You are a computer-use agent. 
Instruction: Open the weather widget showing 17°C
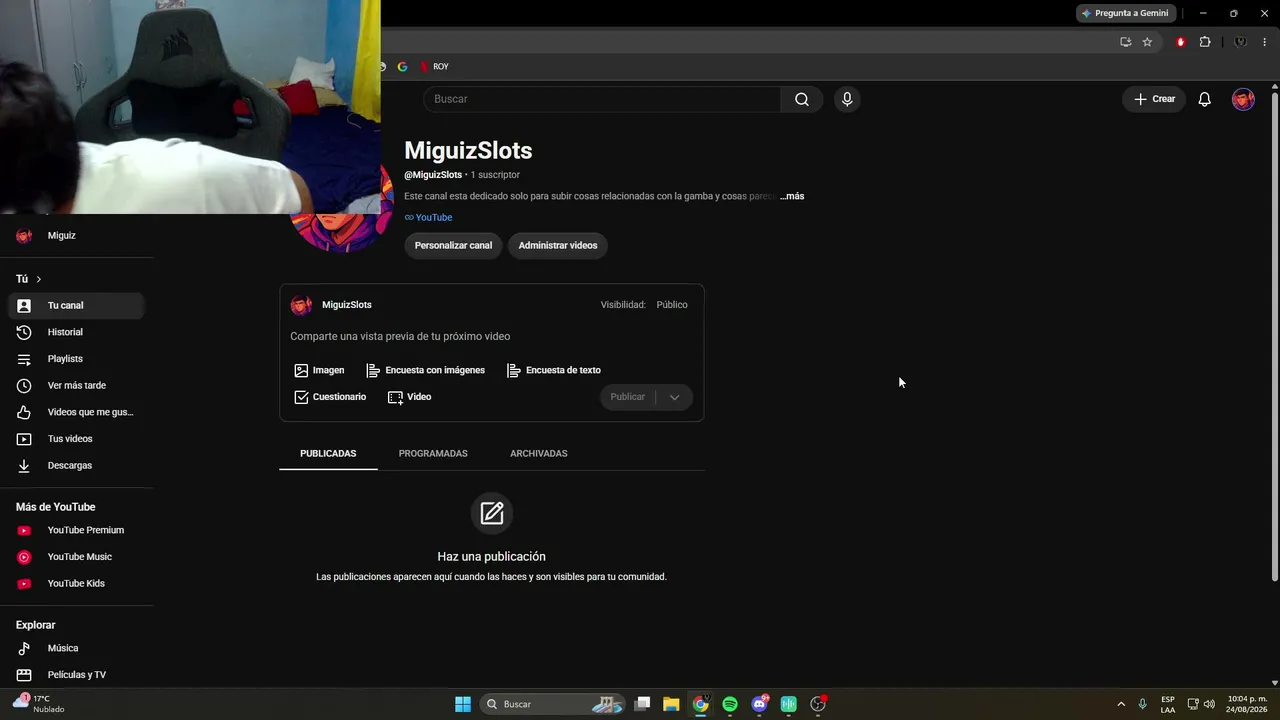click(40, 704)
